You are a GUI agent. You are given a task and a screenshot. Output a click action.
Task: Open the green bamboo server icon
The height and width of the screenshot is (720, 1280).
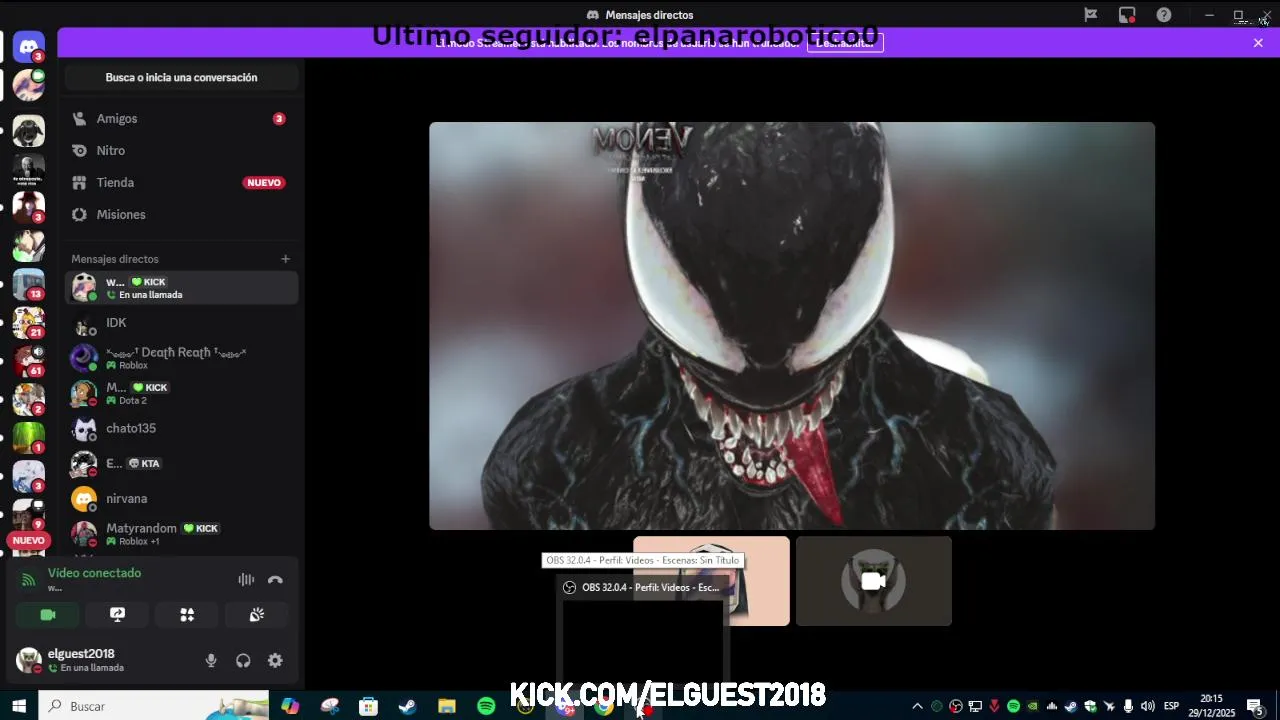[29, 438]
